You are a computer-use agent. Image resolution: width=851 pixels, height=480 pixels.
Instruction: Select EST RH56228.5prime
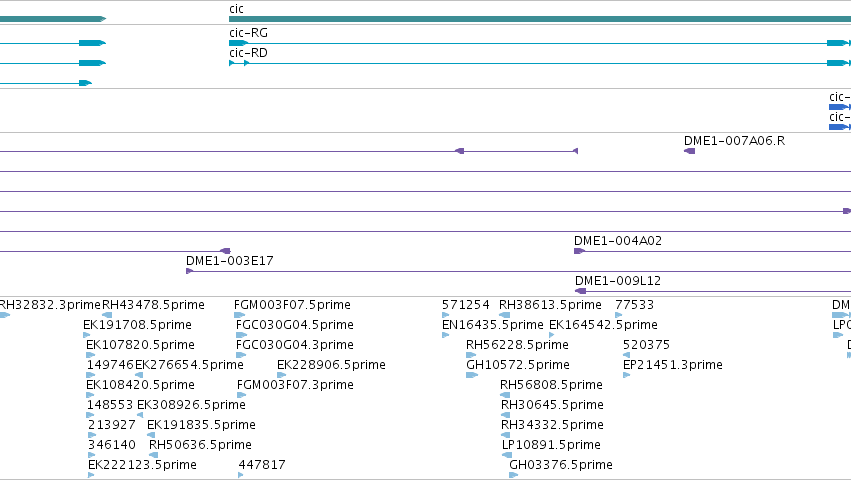[517, 345]
